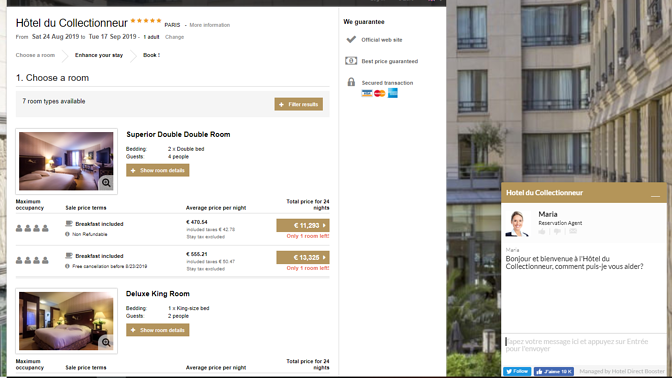Click the Twitter Follow button

(x=517, y=371)
